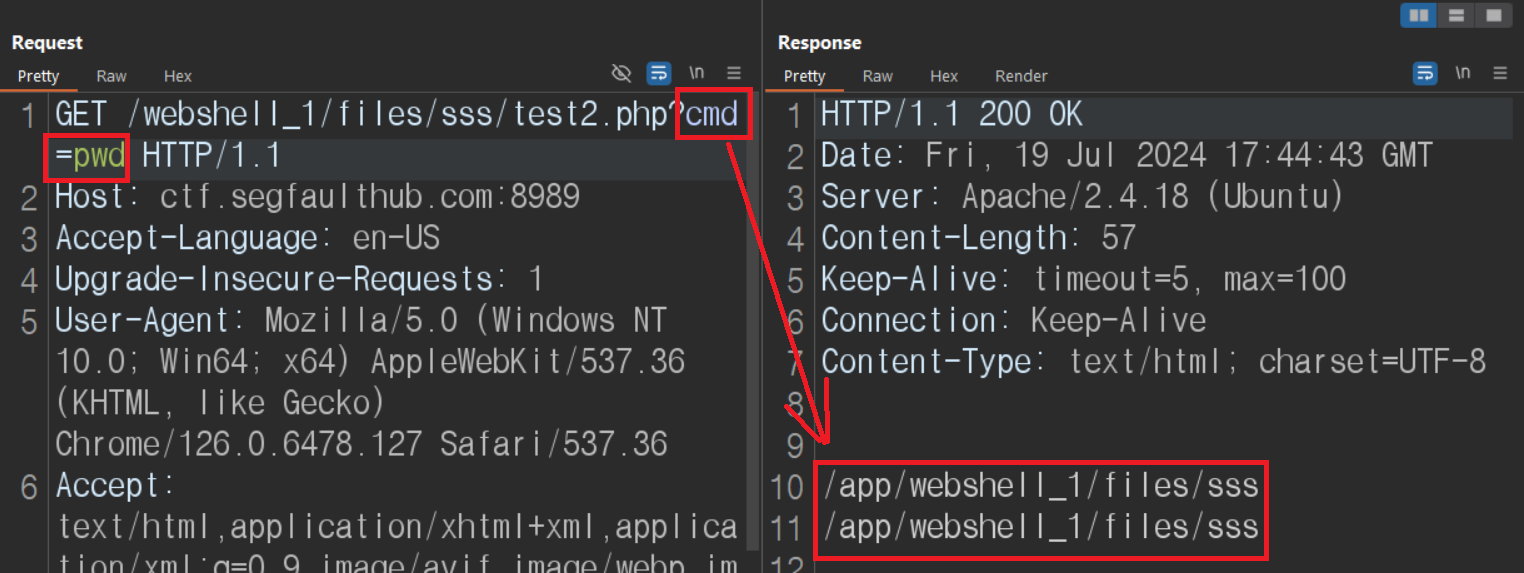Click the 'Connection: Keep-Alive' response header

tap(1013, 320)
